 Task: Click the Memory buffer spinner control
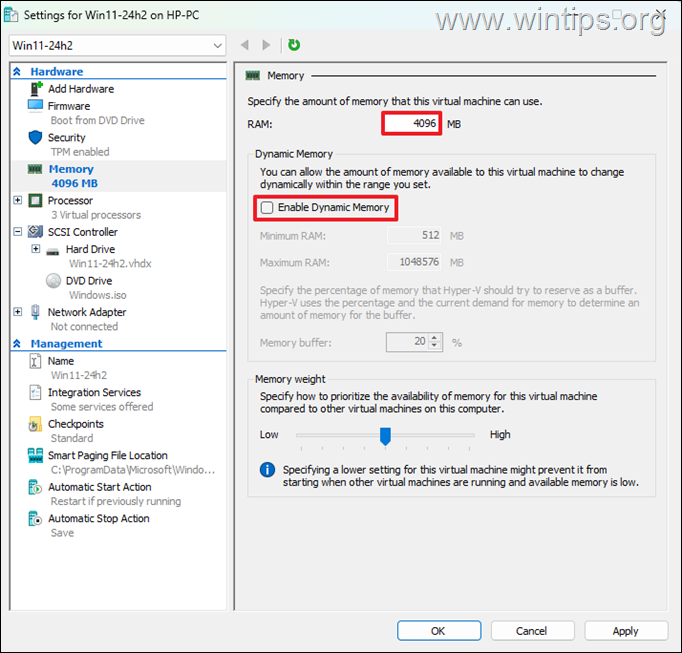pyautogui.click(x=434, y=342)
